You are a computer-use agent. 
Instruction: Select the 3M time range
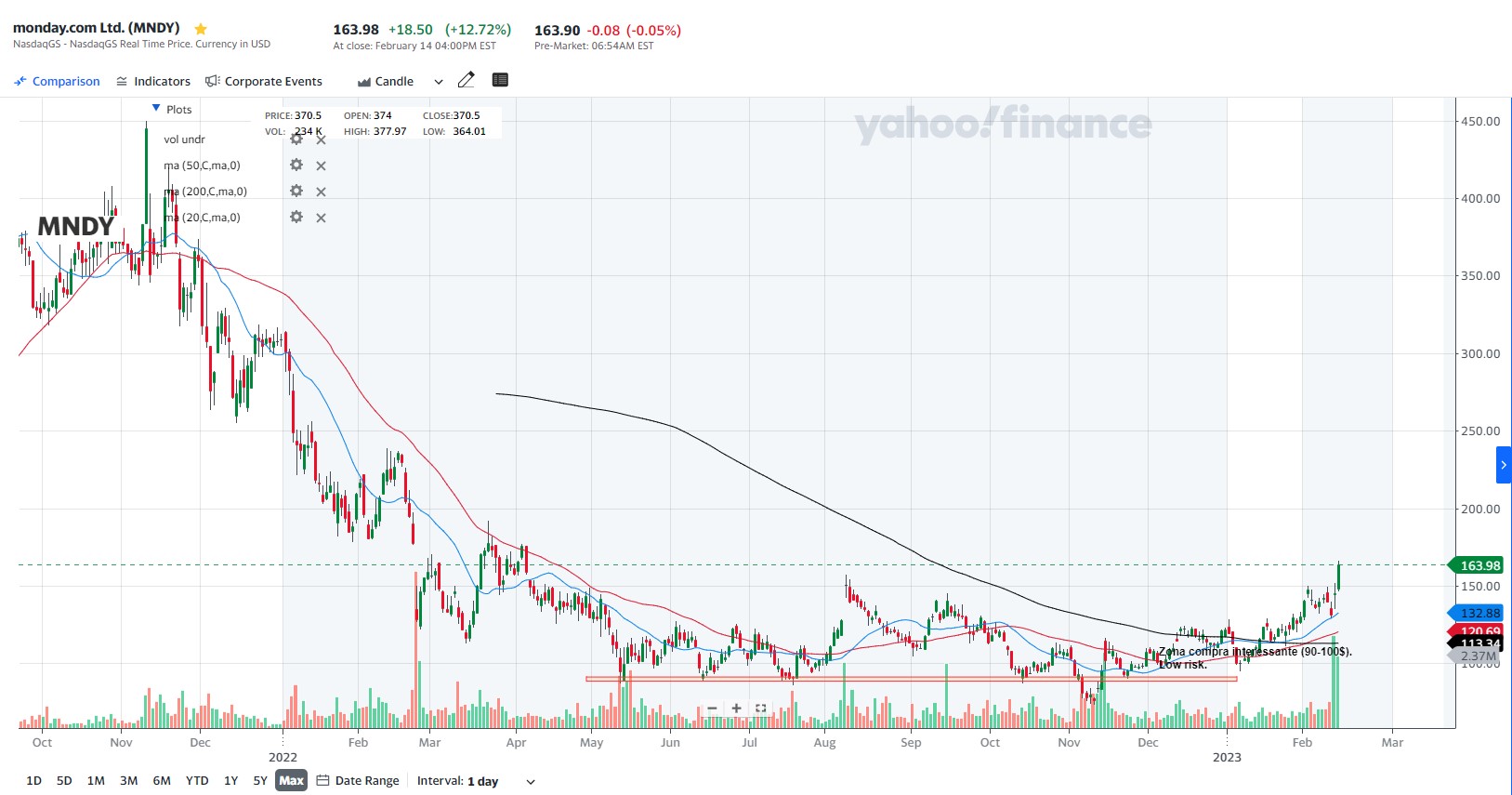point(129,781)
